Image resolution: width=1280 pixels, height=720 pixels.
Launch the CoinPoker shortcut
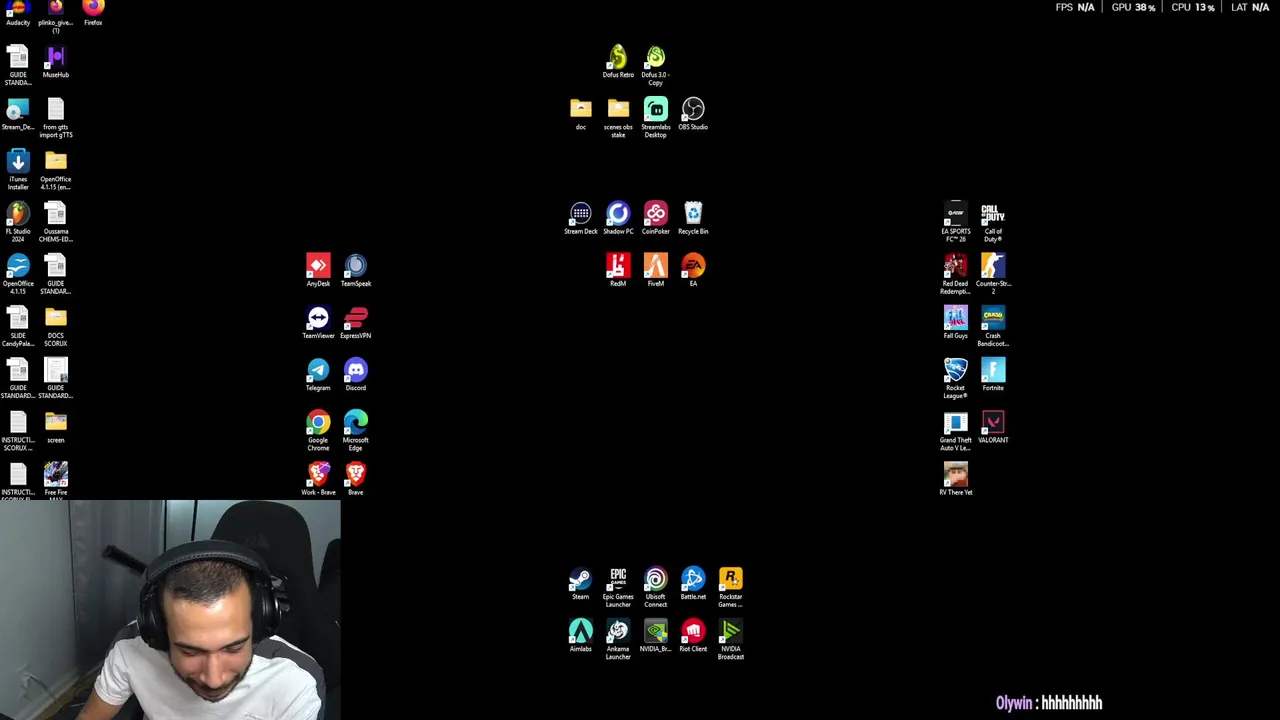coord(656,217)
